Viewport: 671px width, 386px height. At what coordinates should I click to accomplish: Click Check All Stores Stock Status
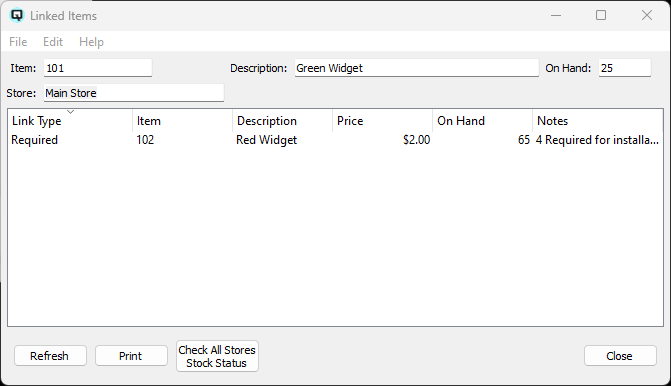(217, 356)
